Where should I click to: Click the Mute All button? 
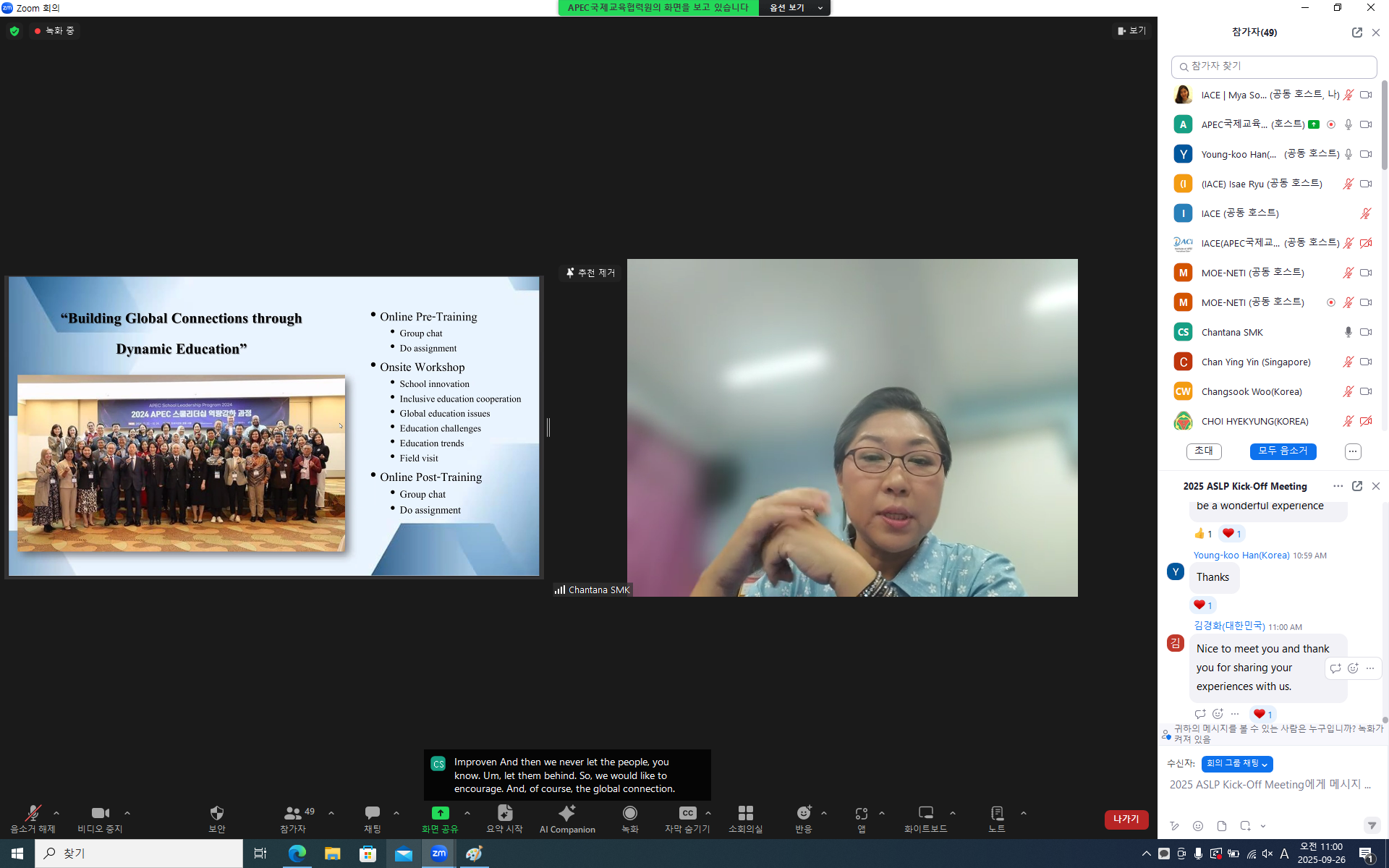(1282, 451)
